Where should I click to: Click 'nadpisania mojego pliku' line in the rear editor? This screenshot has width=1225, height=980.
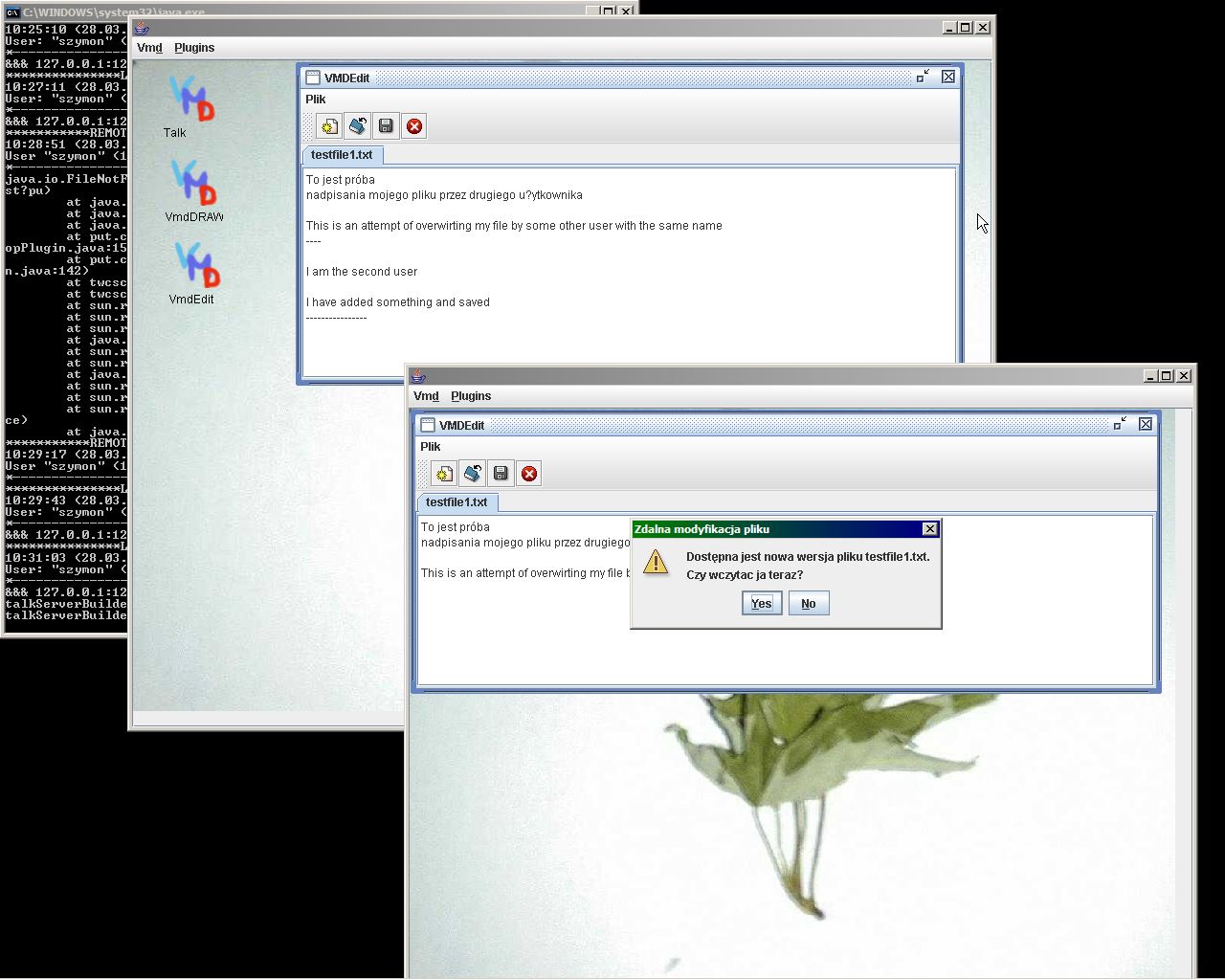click(444, 195)
